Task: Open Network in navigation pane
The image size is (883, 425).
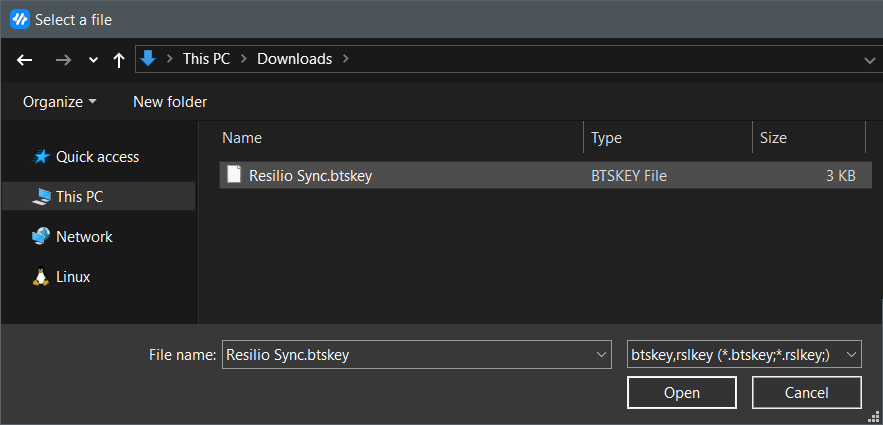Action: (84, 236)
